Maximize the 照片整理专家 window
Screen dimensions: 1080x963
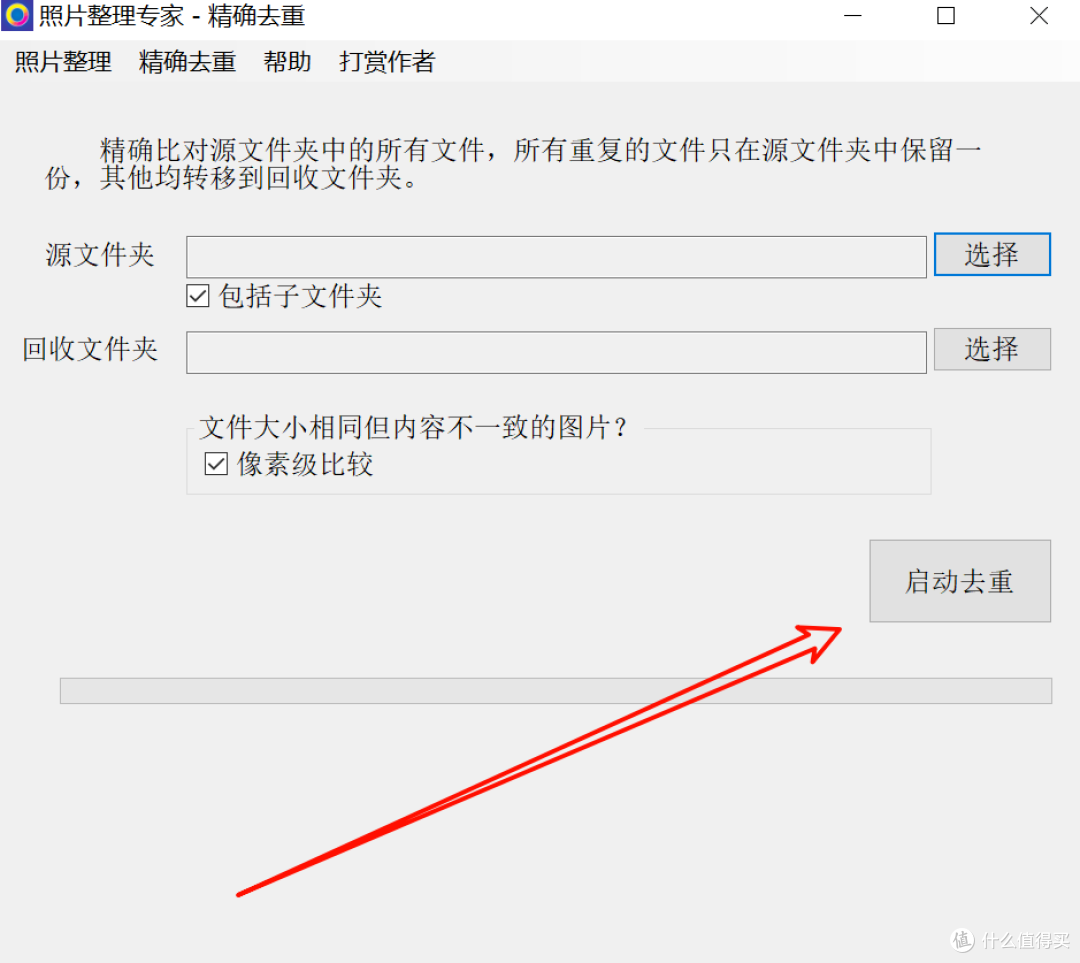[x=946, y=15]
